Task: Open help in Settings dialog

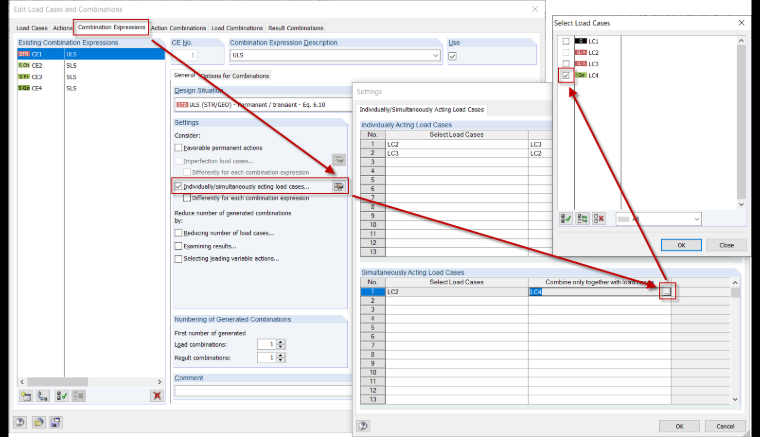Action: click(363, 425)
